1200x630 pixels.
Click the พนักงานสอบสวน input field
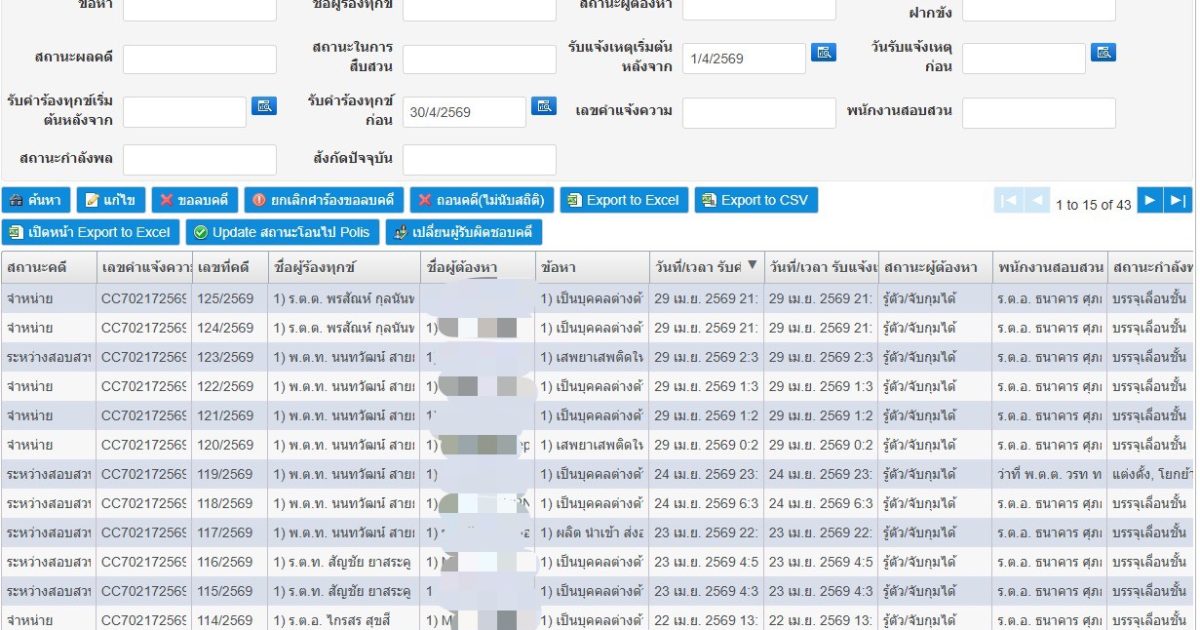(1039, 112)
